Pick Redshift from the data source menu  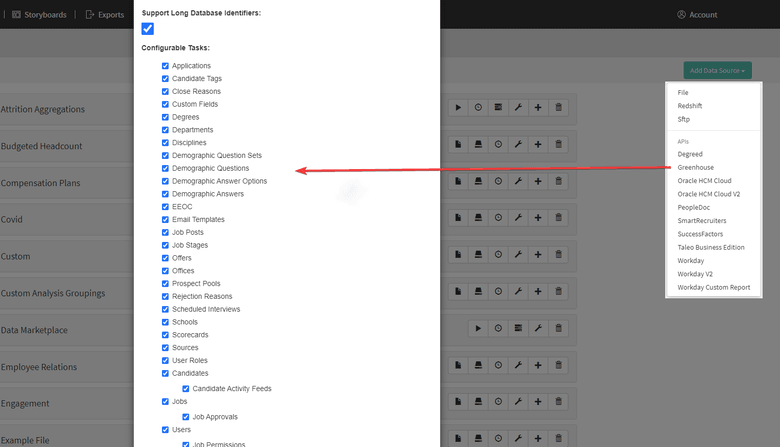[690, 105]
